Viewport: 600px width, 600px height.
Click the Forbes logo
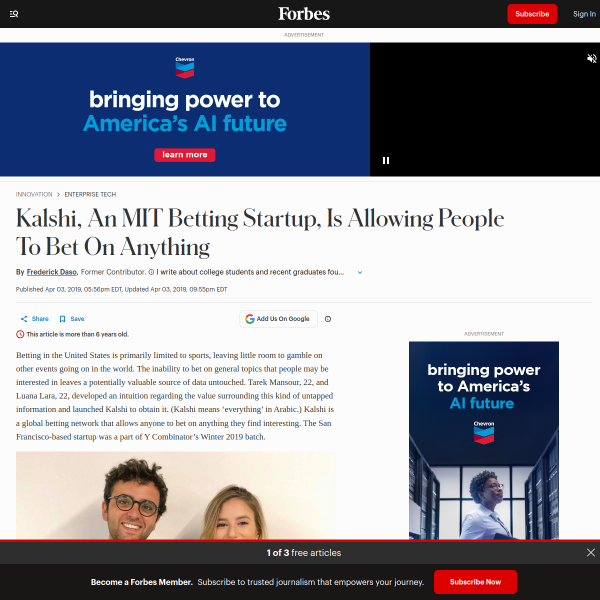pyautogui.click(x=304, y=14)
